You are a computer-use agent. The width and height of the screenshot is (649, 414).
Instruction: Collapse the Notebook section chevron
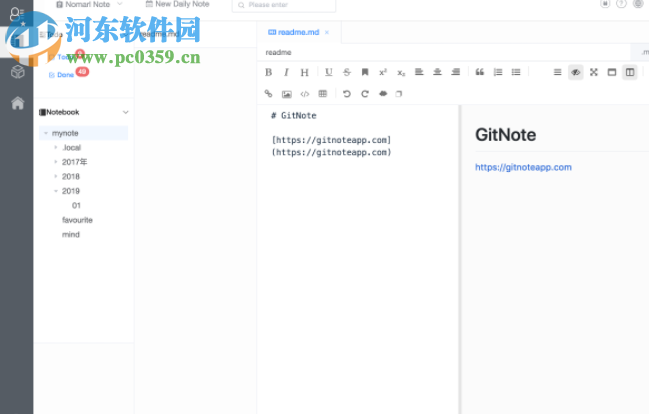click(x=125, y=112)
